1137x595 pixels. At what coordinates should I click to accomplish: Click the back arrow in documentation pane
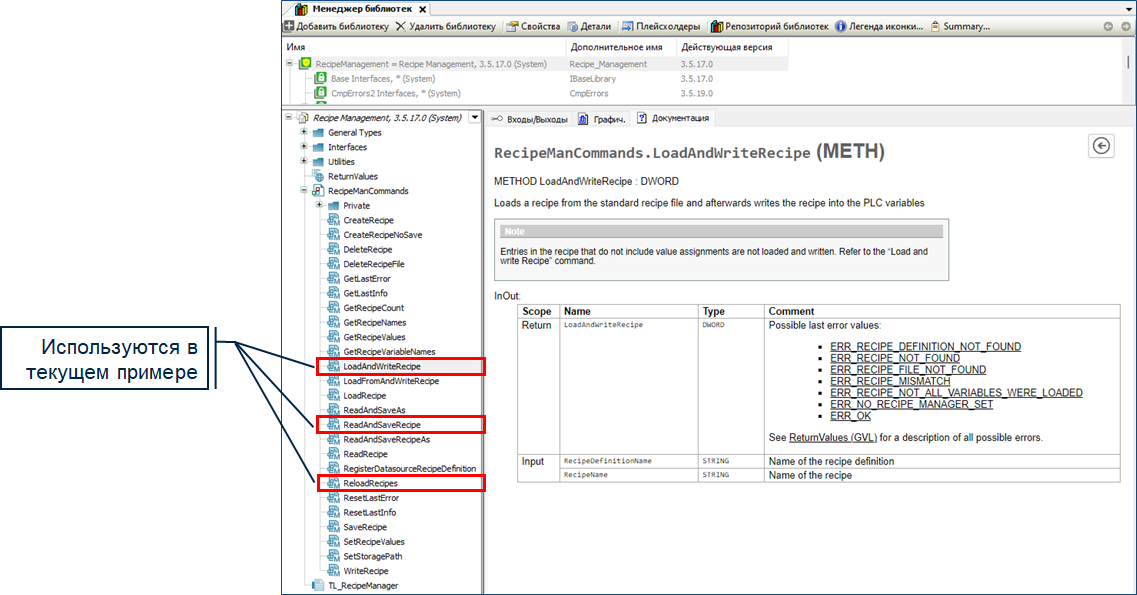tap(1100, 146)
